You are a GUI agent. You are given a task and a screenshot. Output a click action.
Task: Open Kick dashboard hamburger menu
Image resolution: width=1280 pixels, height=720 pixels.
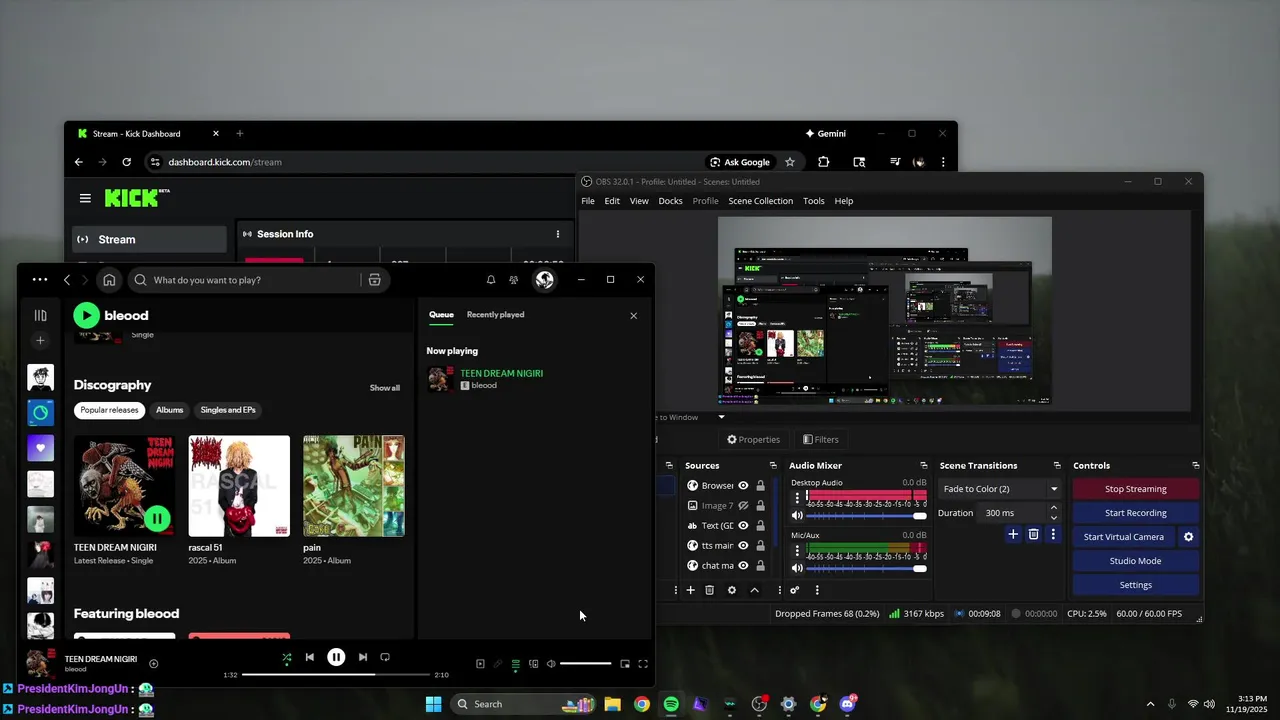coord(86,198)
